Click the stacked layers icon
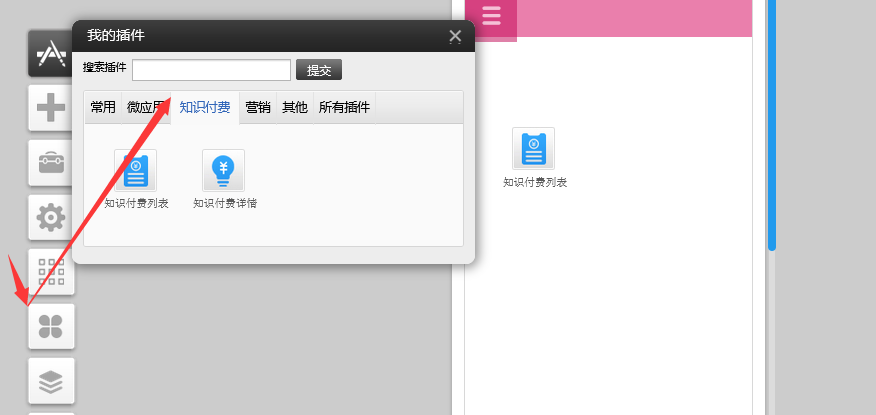Viewport: 876px width, 415px height. click(50, 380)
